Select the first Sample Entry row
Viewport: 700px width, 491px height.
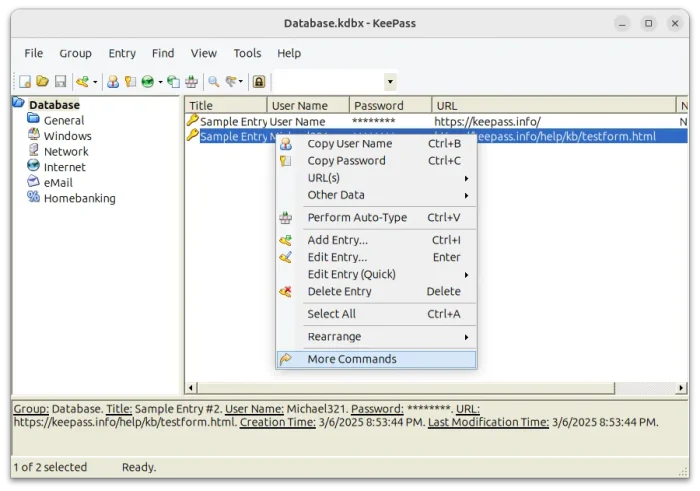pyautogui.click(x=437, y=121)
